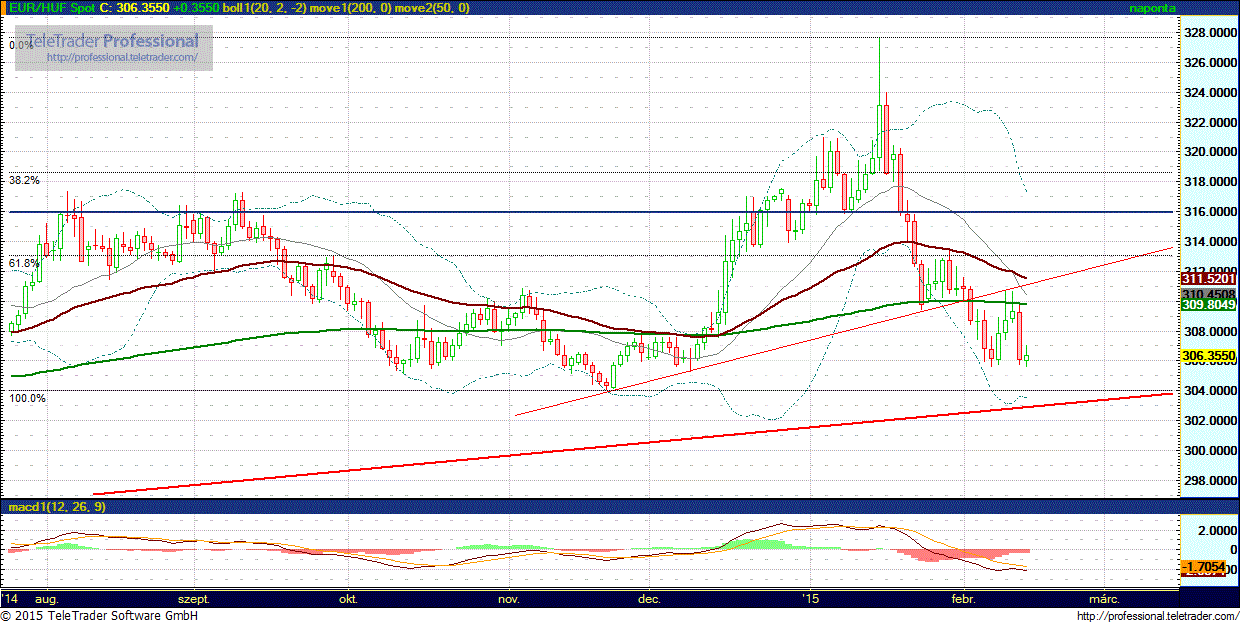Click the 322.0000 price axis label
The height and width of the screenshot is (625, 1240).
[x=1209, y=122]
